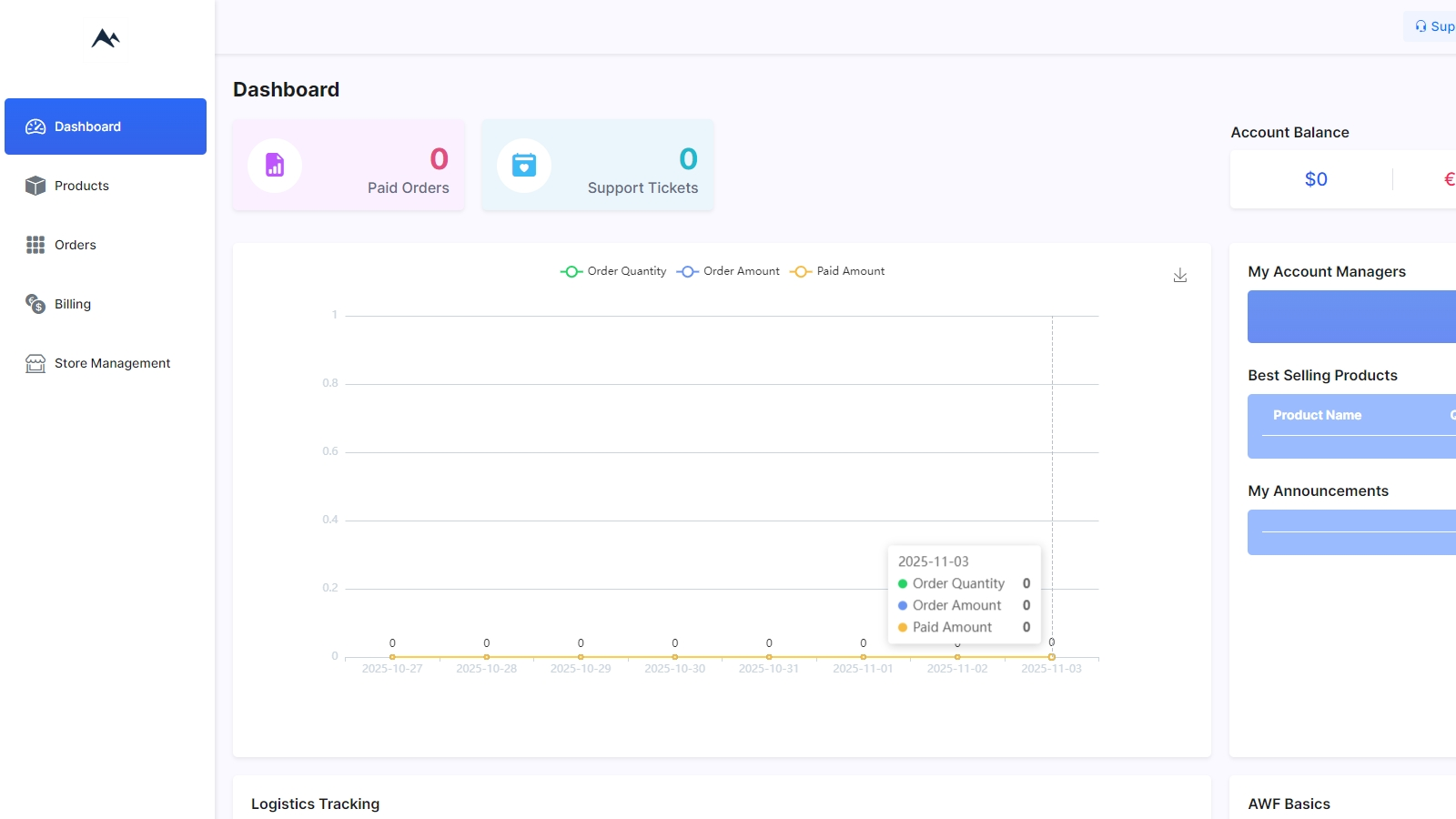The image size is (1456, 819).
Task: Click the My Account Managers blue banner
Action: [x=1351, y=317]
